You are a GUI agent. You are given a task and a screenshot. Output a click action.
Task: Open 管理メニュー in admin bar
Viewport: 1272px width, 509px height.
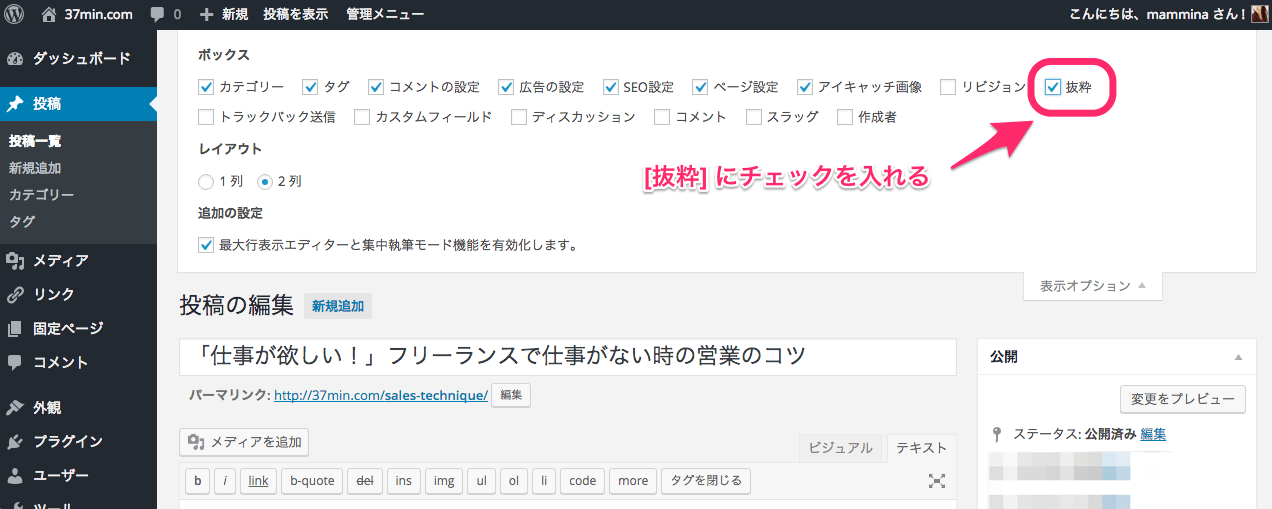(385, 15)
